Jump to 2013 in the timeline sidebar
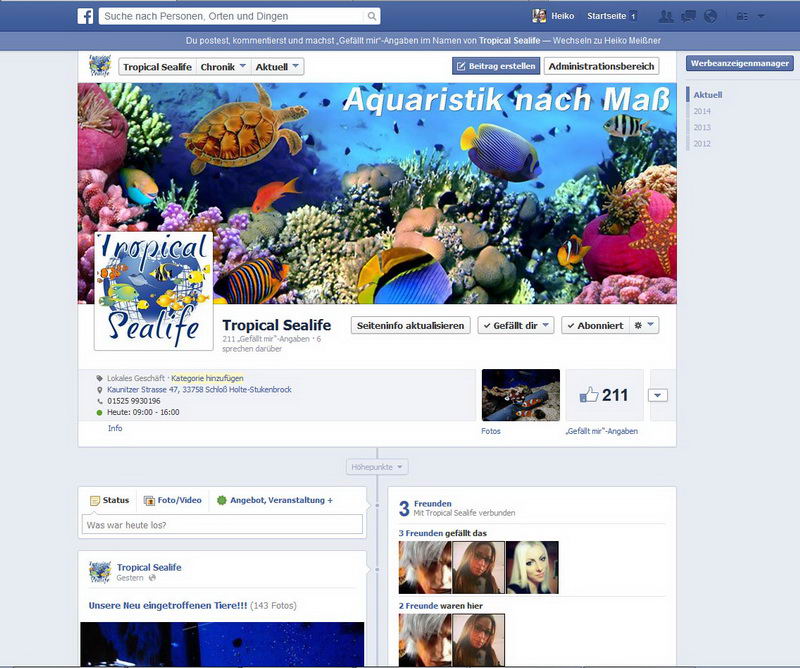 pyautogui.click(x=702, y=128)
